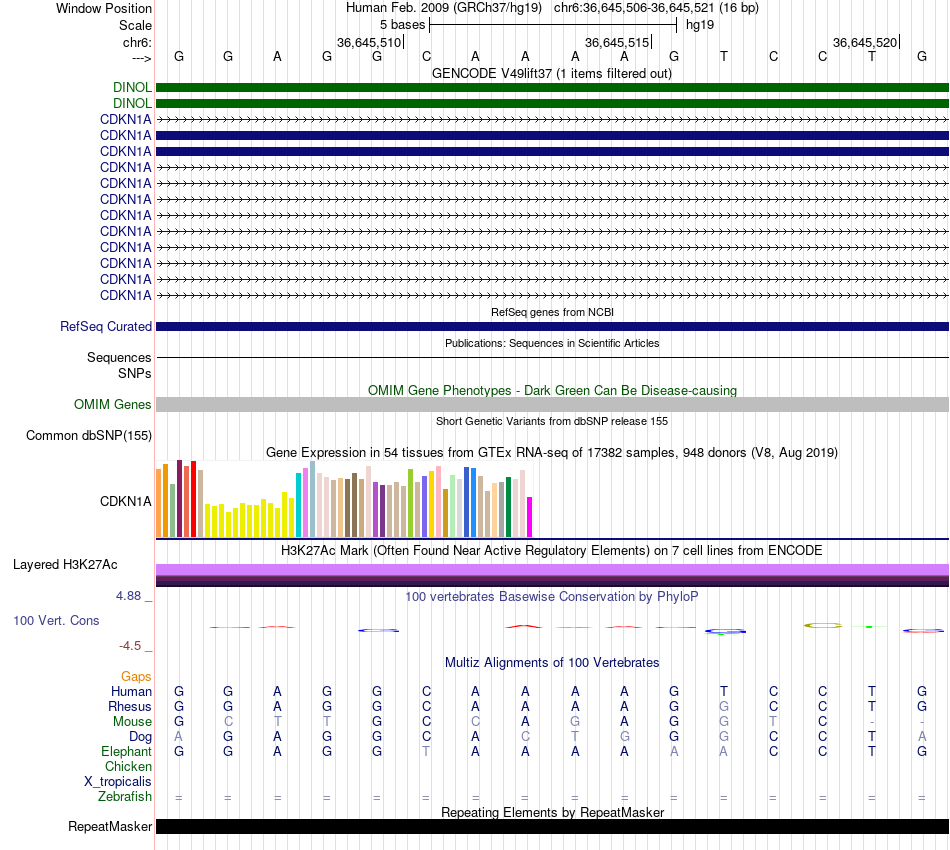The height and width of the screenshot is (850, 950).
Task: Click the gray OMIM Genes item bar
Action: tap(552, 405)
